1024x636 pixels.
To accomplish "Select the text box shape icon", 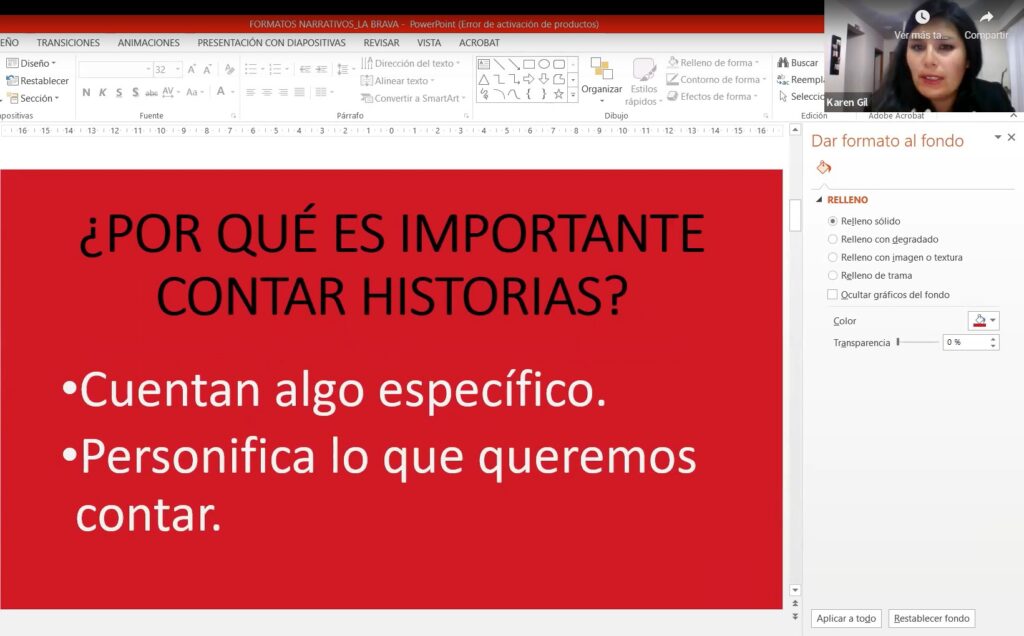I will 484,64.
